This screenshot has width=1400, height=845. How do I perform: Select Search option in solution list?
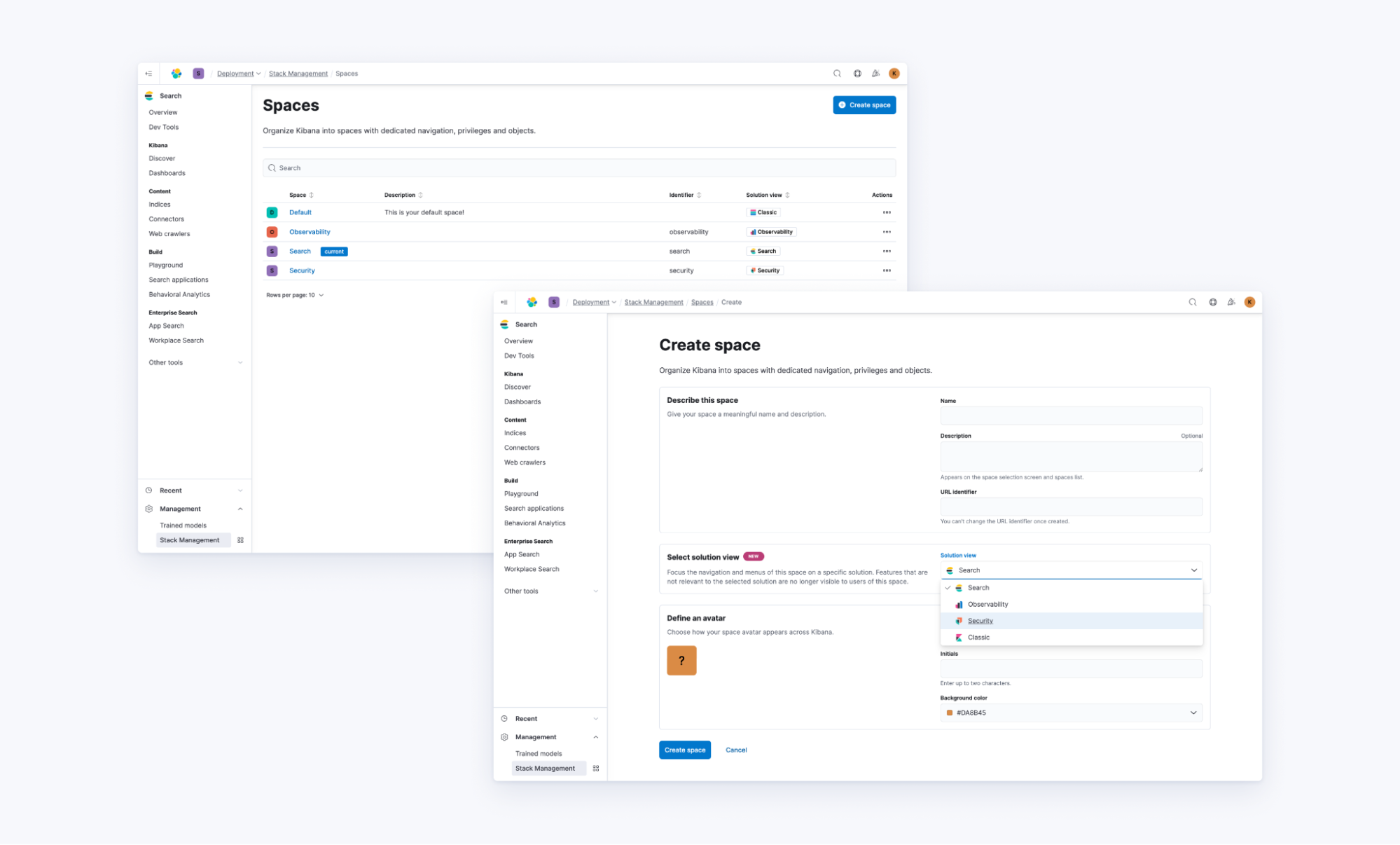point(1072,588)
